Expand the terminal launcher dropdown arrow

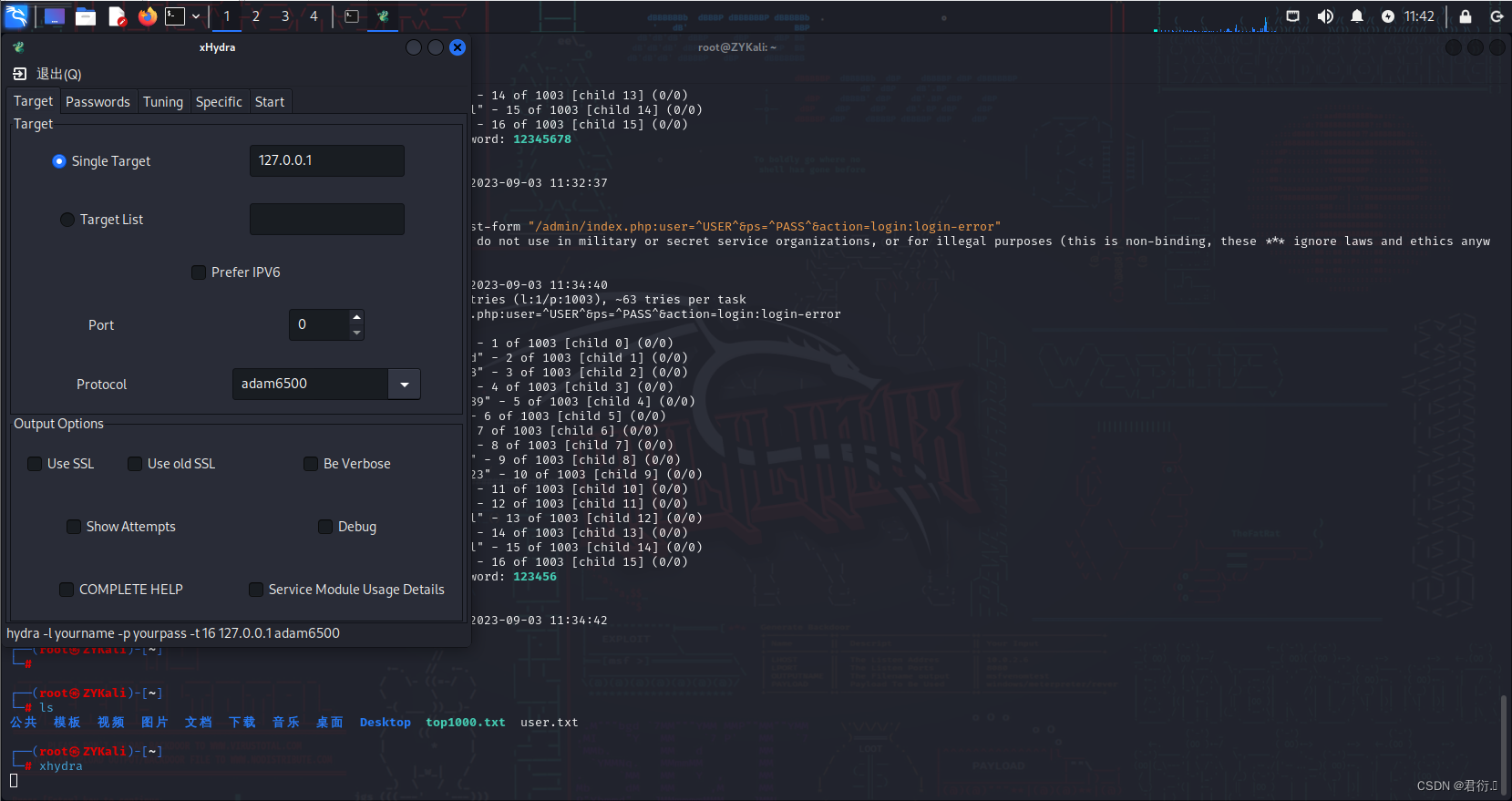196,16
